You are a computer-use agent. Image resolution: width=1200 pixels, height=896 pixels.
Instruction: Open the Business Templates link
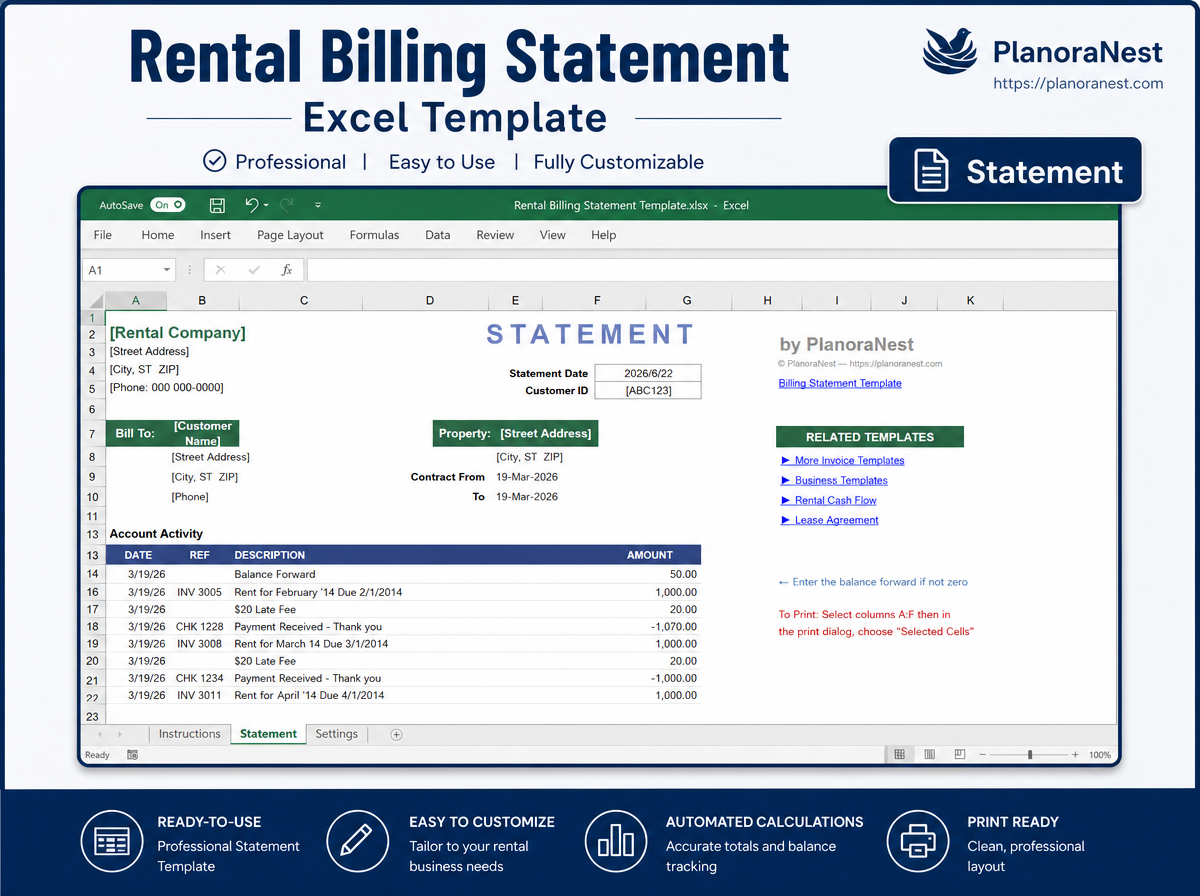[834, 480]
